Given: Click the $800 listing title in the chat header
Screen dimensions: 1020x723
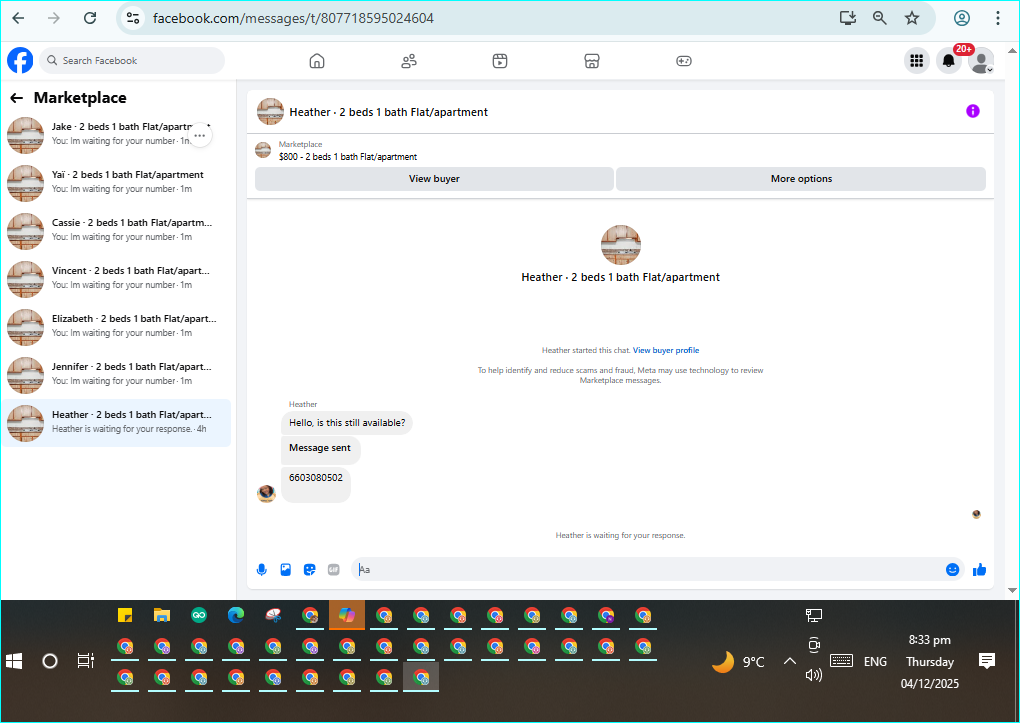Looking at the screenshot, I should coord(348,157).
